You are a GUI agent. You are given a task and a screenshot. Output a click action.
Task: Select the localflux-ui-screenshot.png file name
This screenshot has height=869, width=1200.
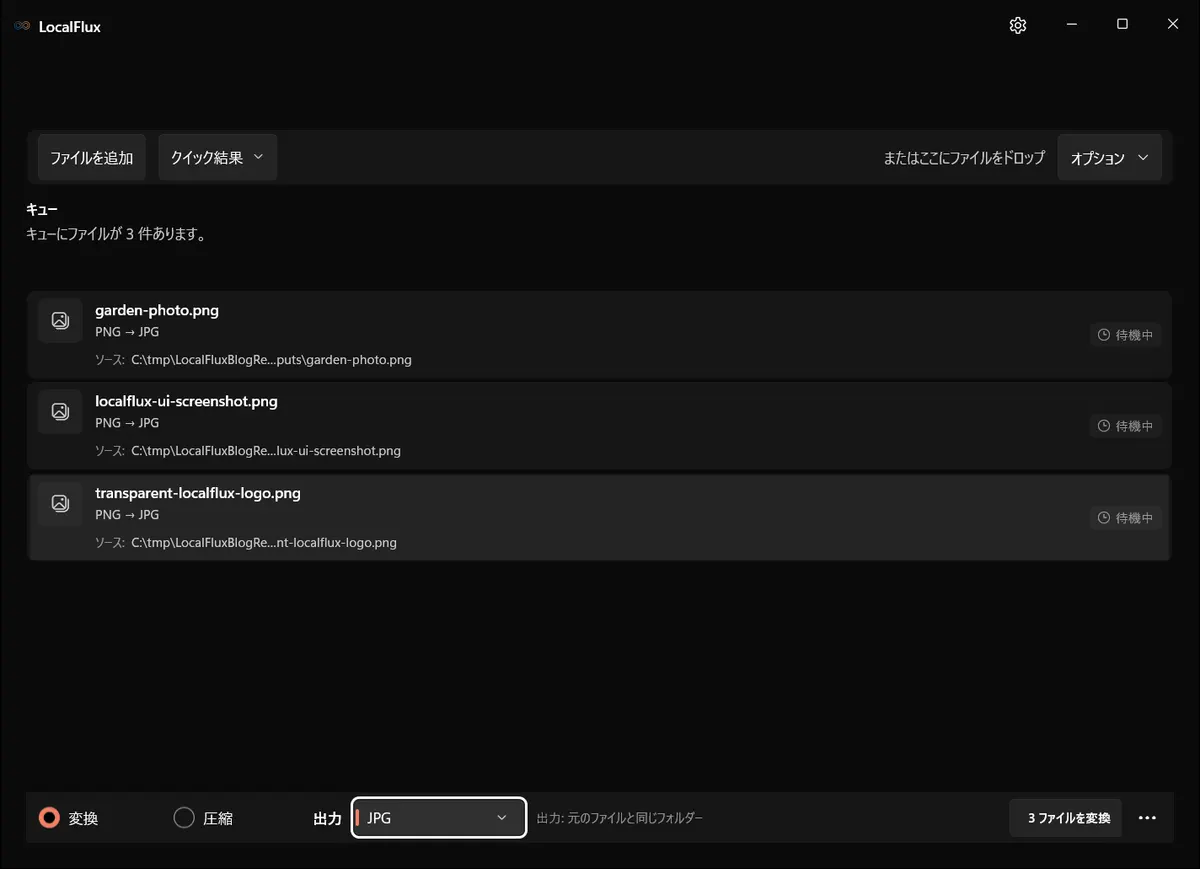(186, 401)
